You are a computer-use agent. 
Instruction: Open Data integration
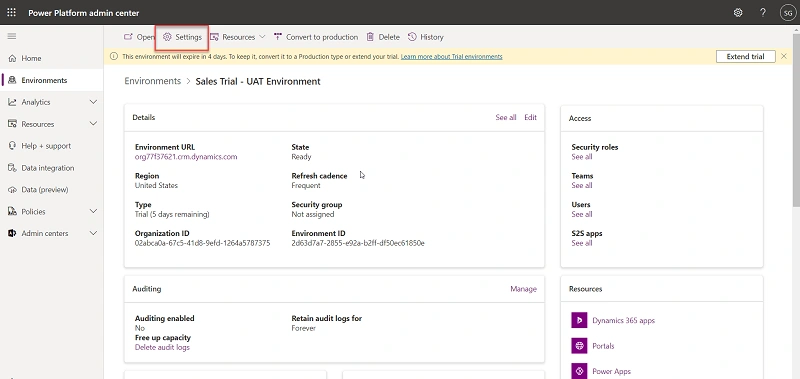pos(52,168)
